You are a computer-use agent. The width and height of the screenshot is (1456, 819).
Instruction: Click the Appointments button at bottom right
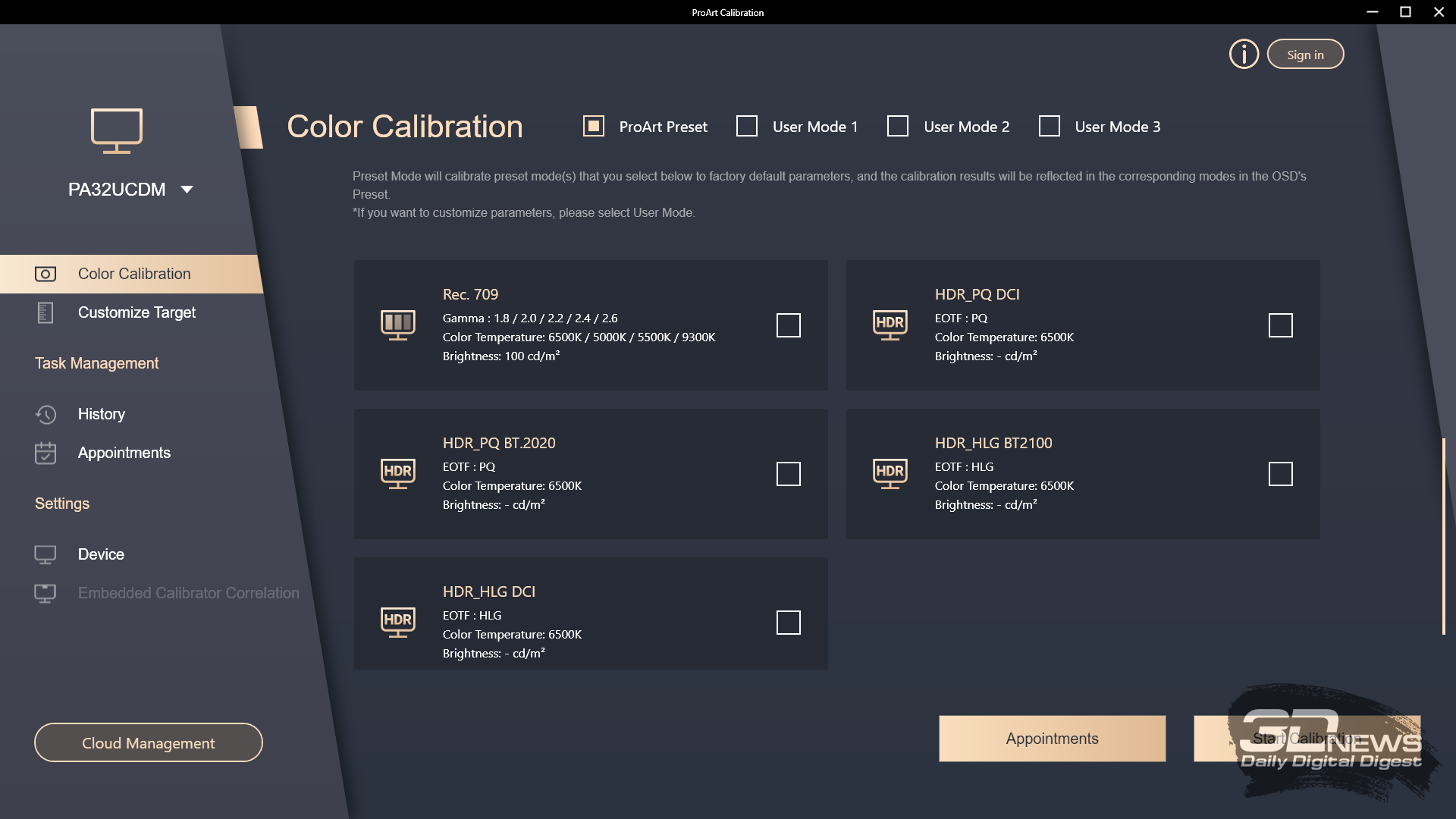(1053, 739)
